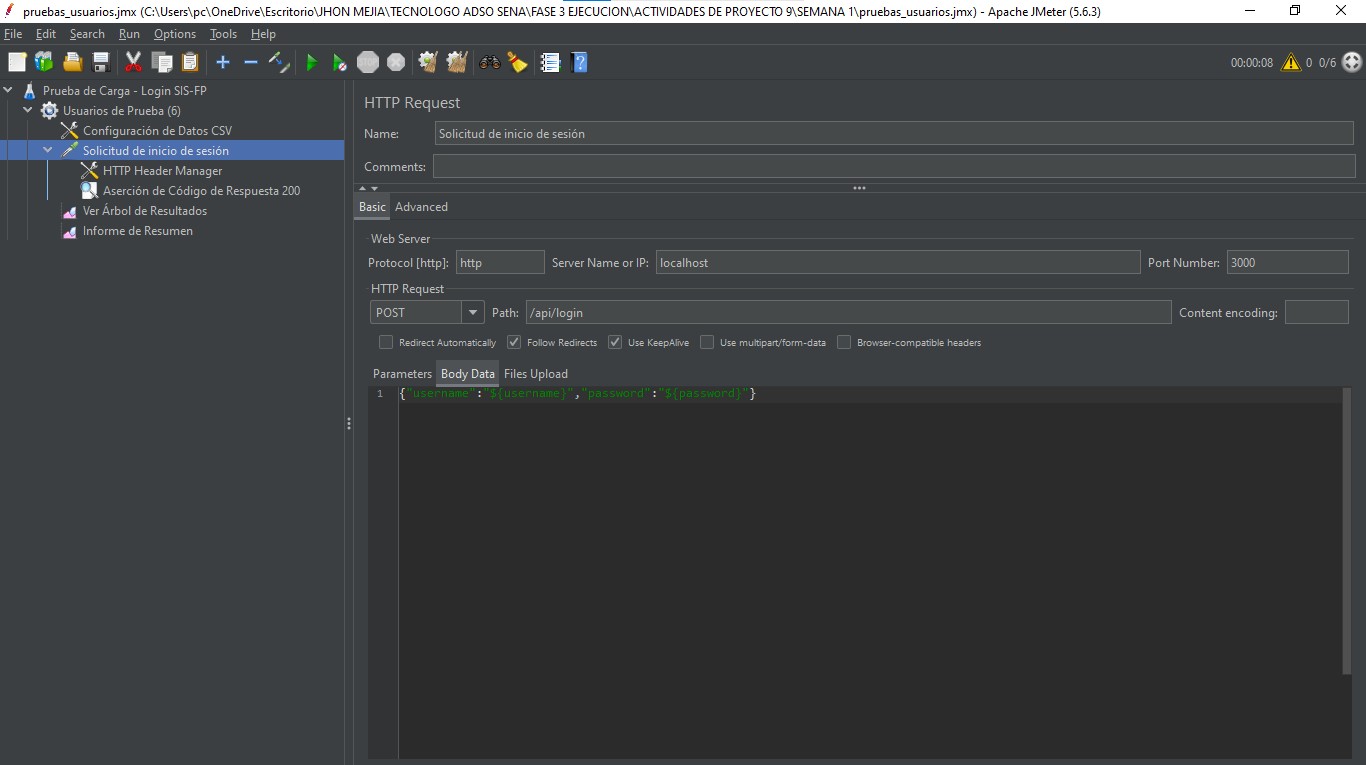The image size is (1366, 765).
Task: Copy the selected element toolbar icon
Action: point(162,62)
